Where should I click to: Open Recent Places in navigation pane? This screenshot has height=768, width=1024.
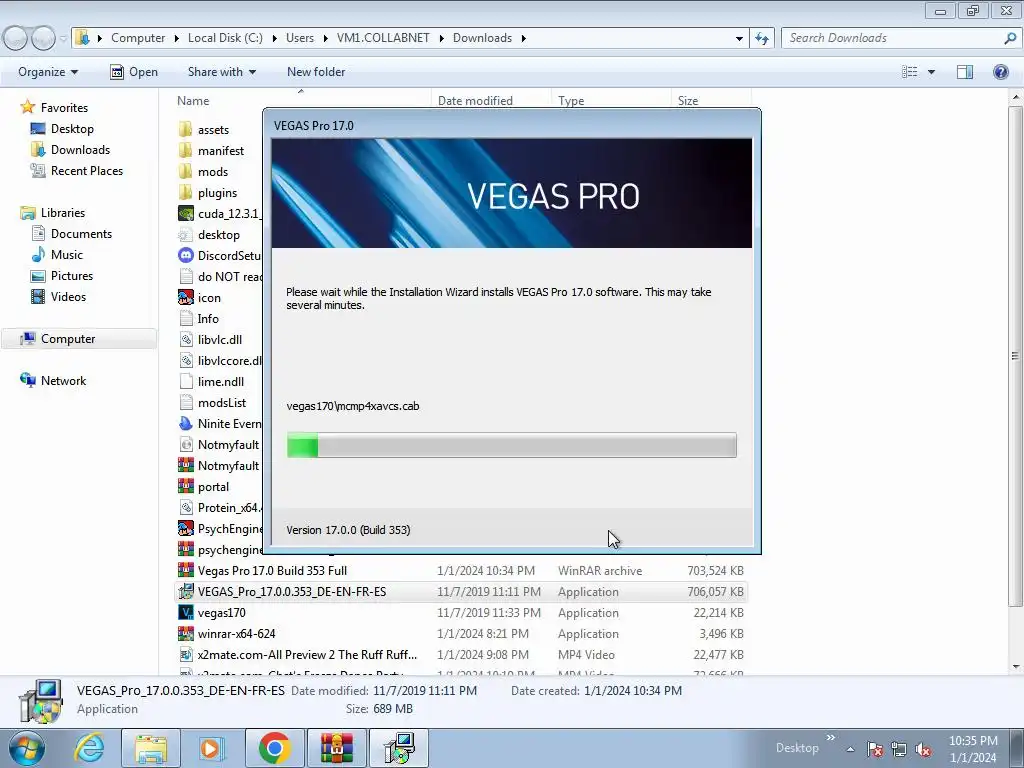[87, 170]
